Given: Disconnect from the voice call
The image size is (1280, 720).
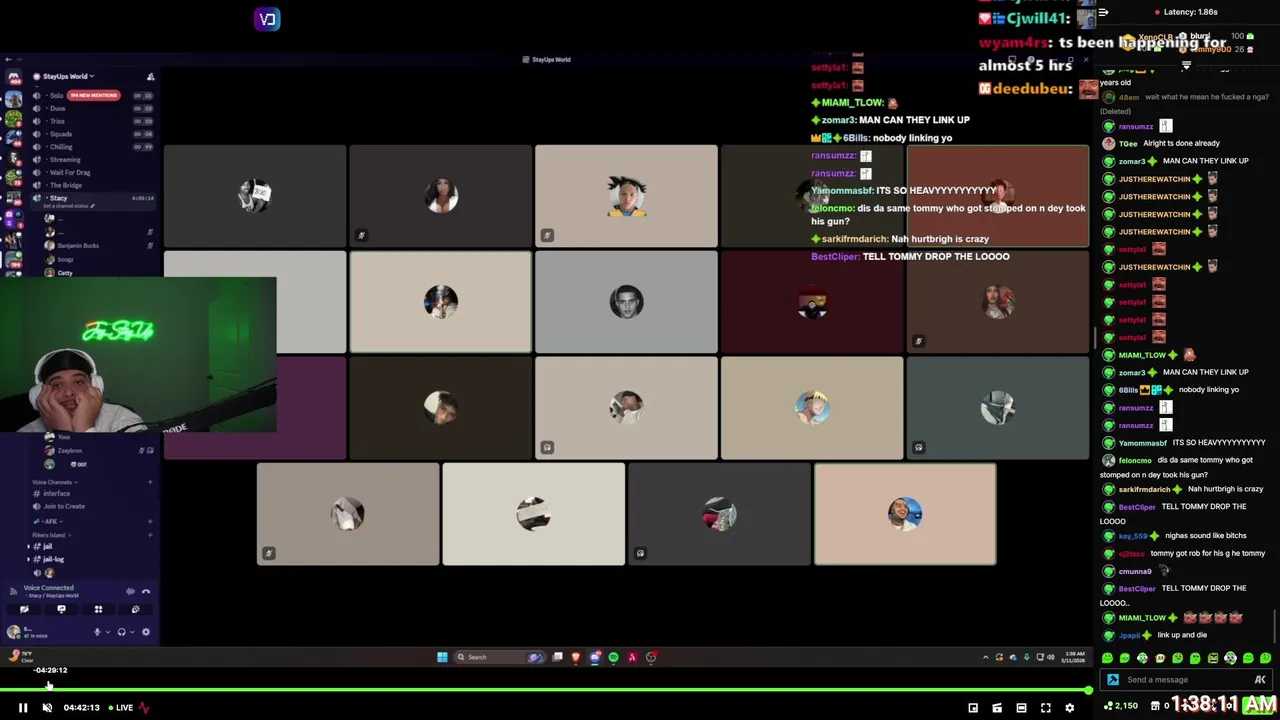Looking at the screenshot, I should coord(146,591).
